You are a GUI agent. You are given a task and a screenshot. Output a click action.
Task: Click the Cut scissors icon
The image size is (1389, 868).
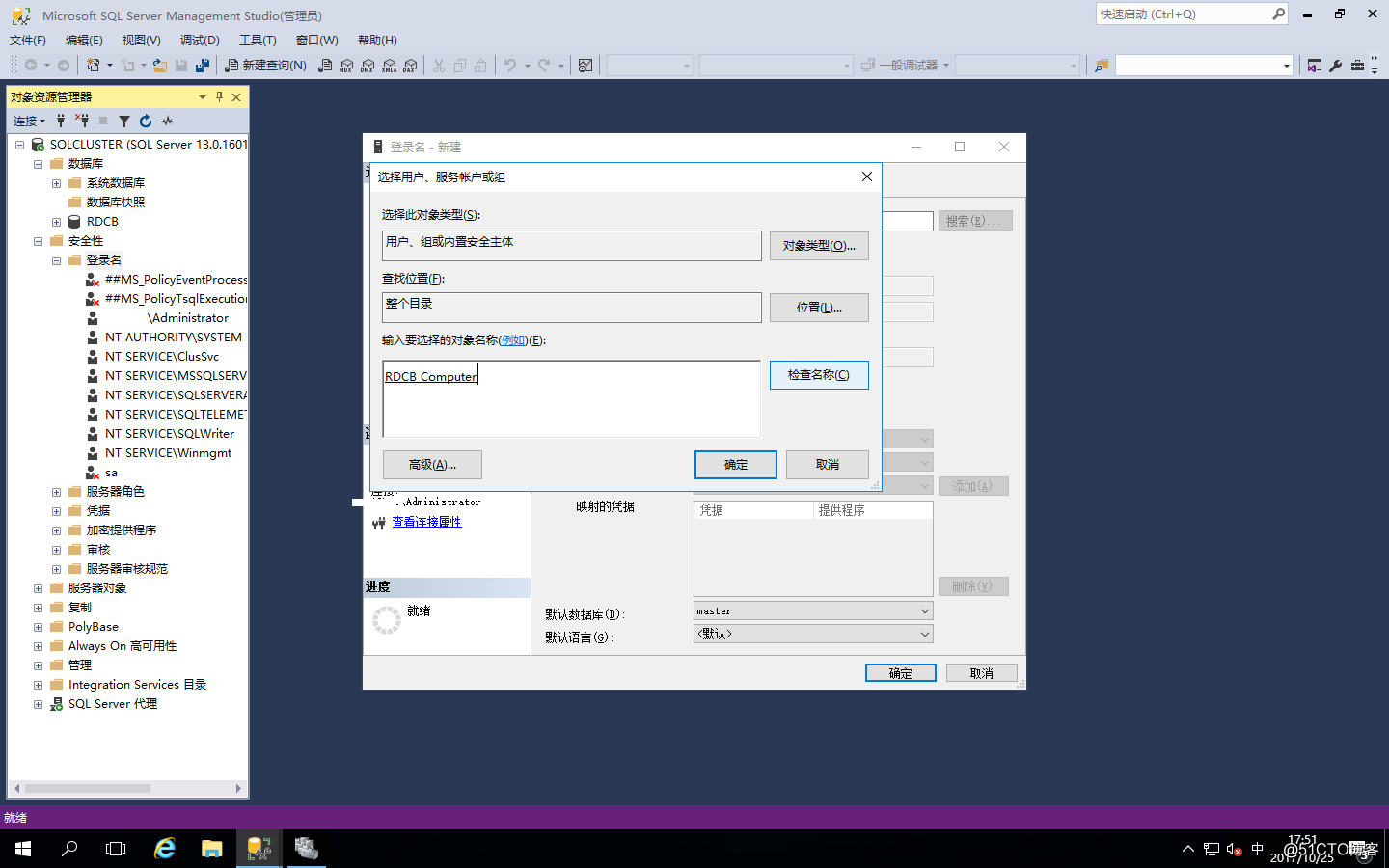click(x=439, y=66)
